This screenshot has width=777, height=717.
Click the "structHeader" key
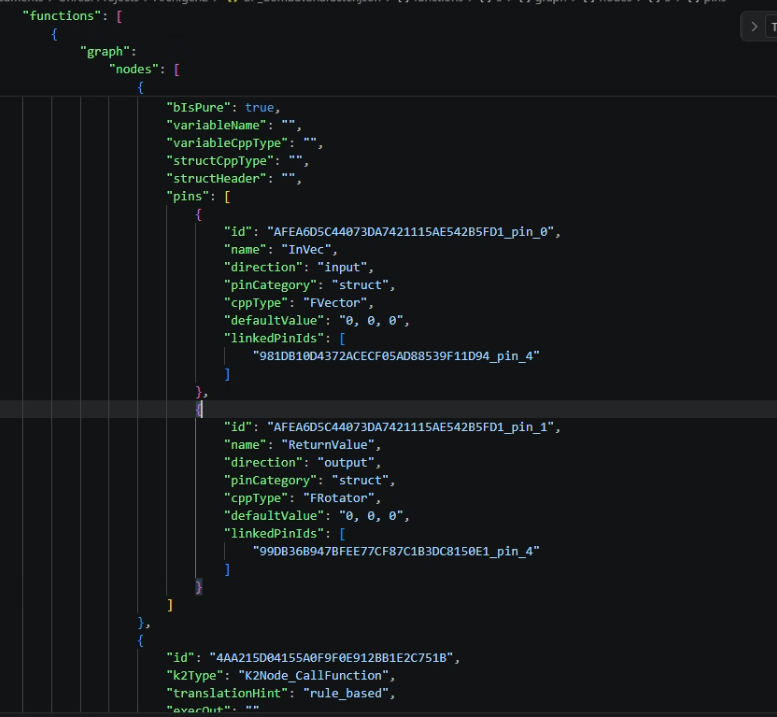216,179
